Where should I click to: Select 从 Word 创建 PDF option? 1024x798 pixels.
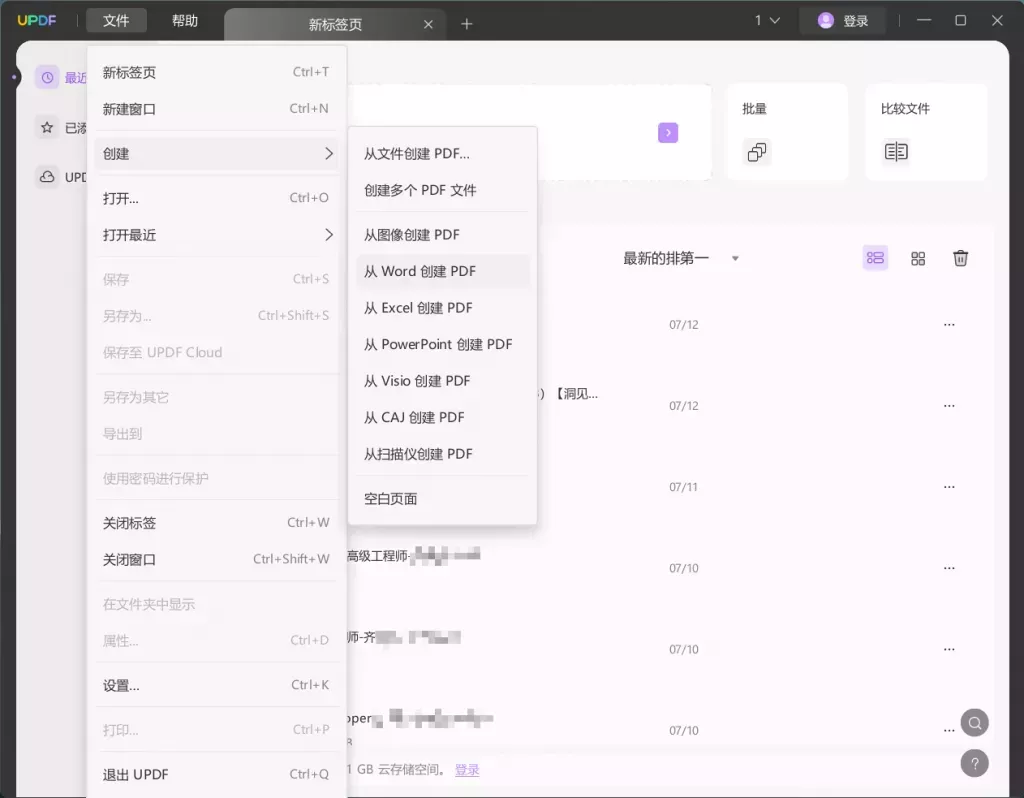click(x=442, y=271)
